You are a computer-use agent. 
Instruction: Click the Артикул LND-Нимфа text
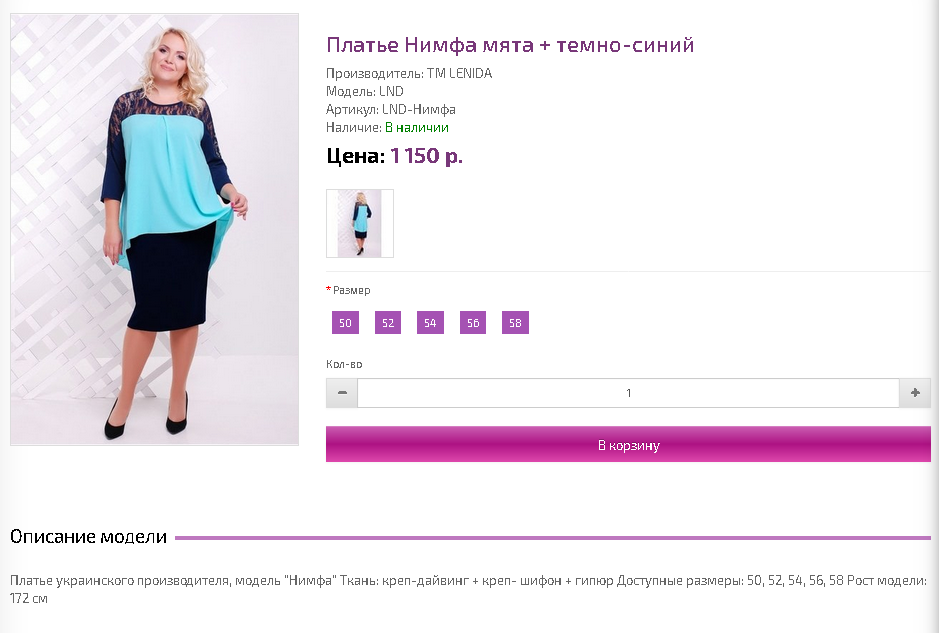pyautogui.click(x=391, y=110)
